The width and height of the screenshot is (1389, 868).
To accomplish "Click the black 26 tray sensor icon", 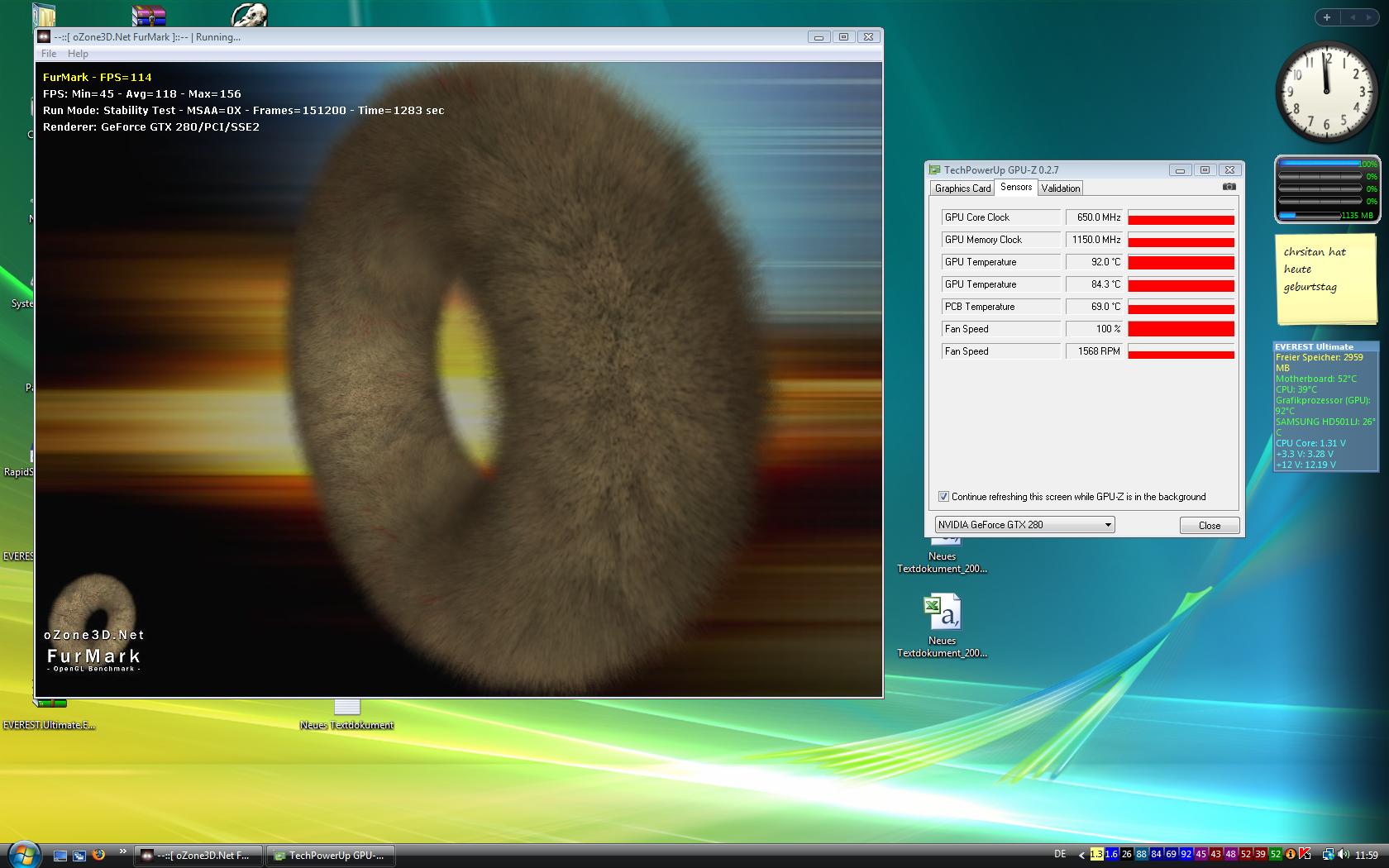I will pos(1126,855).
